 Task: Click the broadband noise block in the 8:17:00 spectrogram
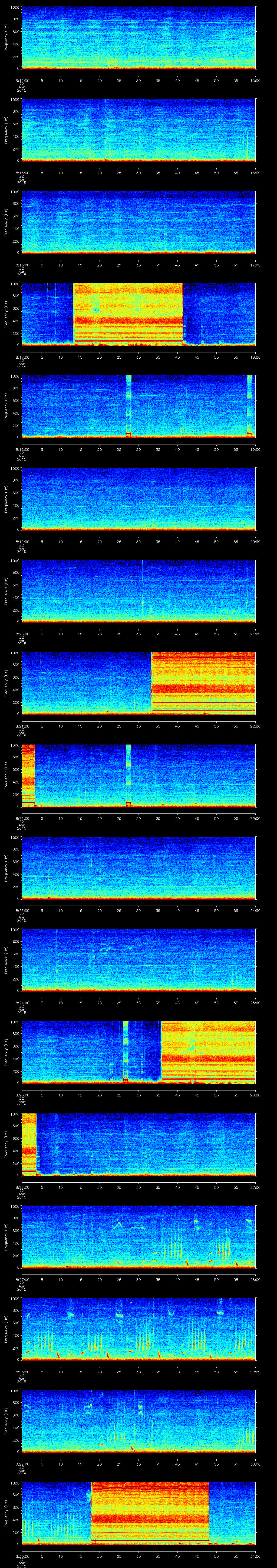128,314
